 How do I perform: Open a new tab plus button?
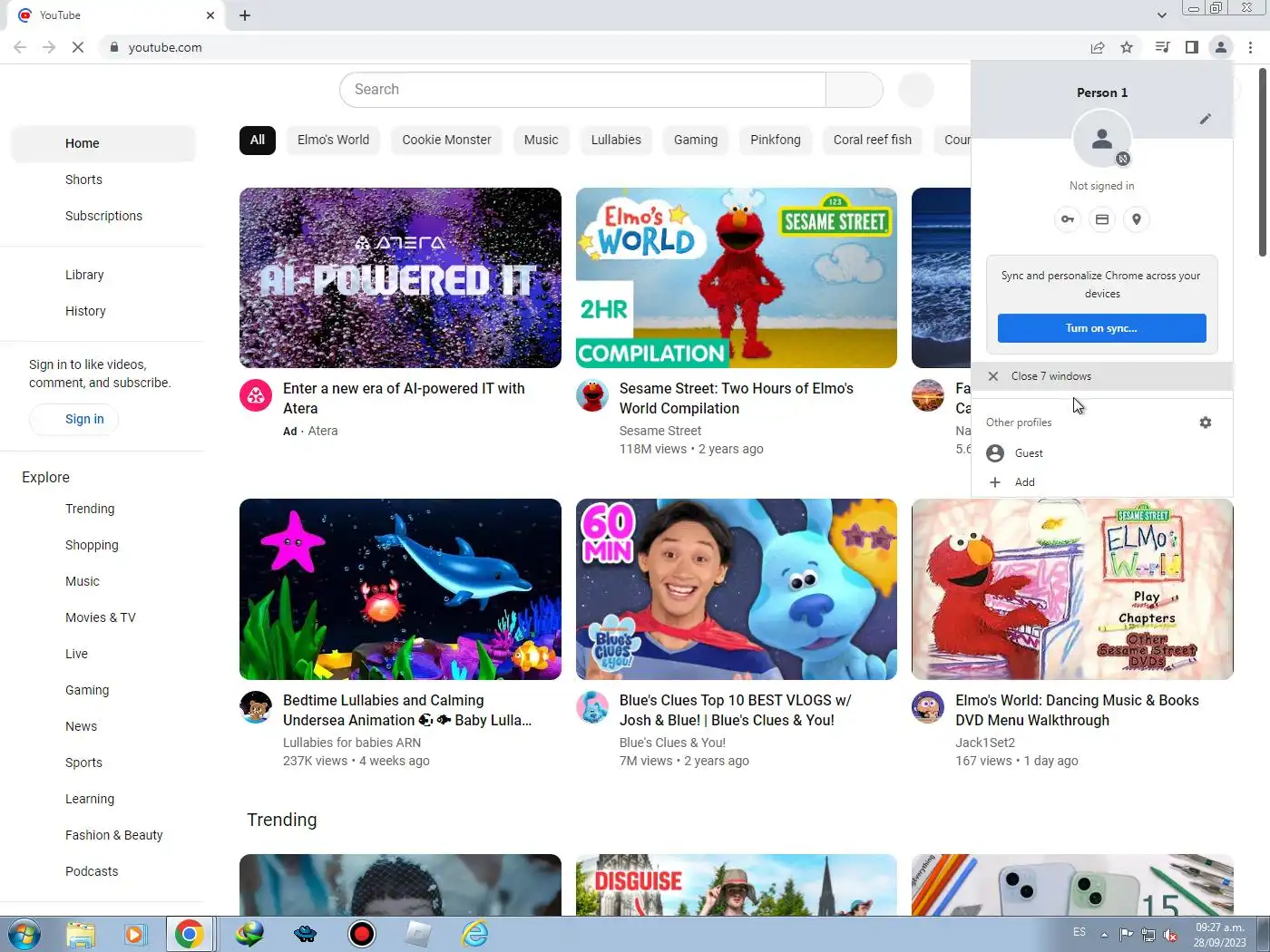[245, 15]
